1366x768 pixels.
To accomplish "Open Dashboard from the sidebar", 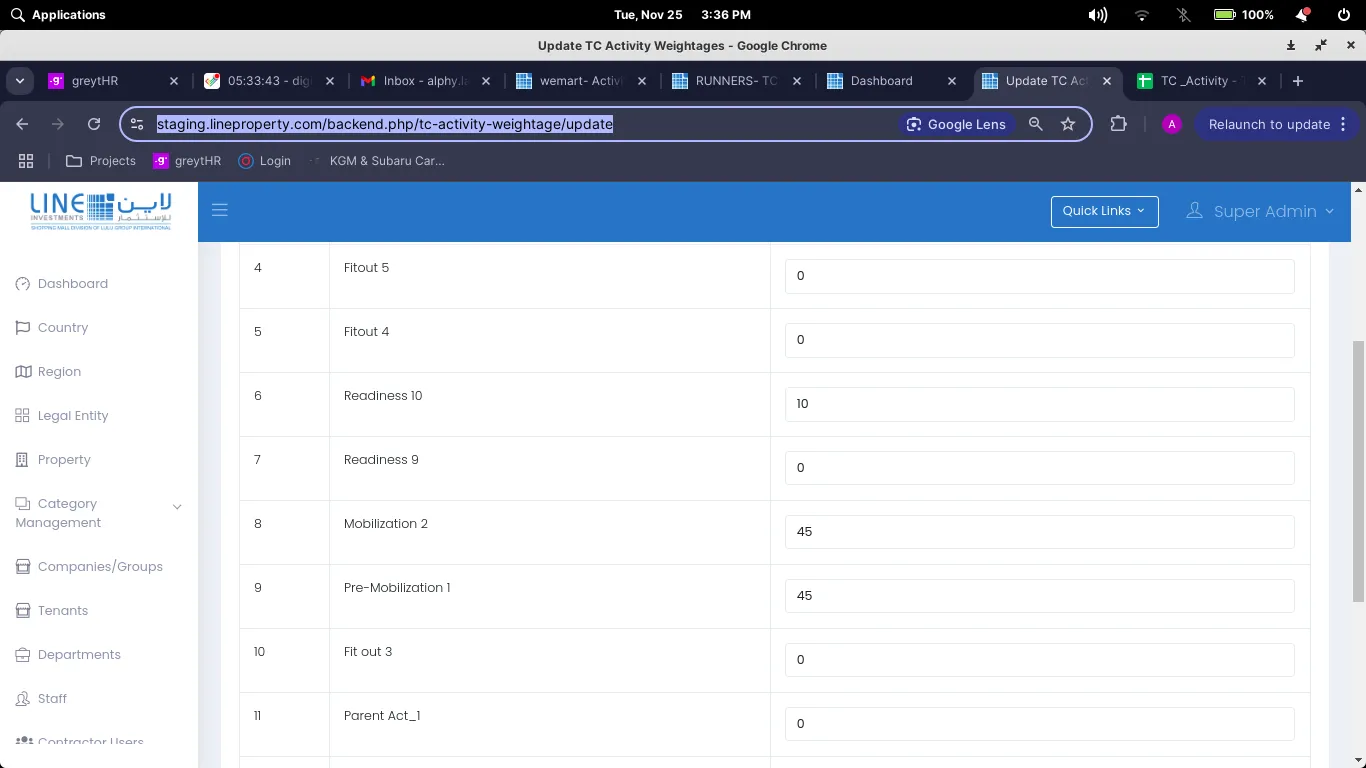I will (72, 284).
